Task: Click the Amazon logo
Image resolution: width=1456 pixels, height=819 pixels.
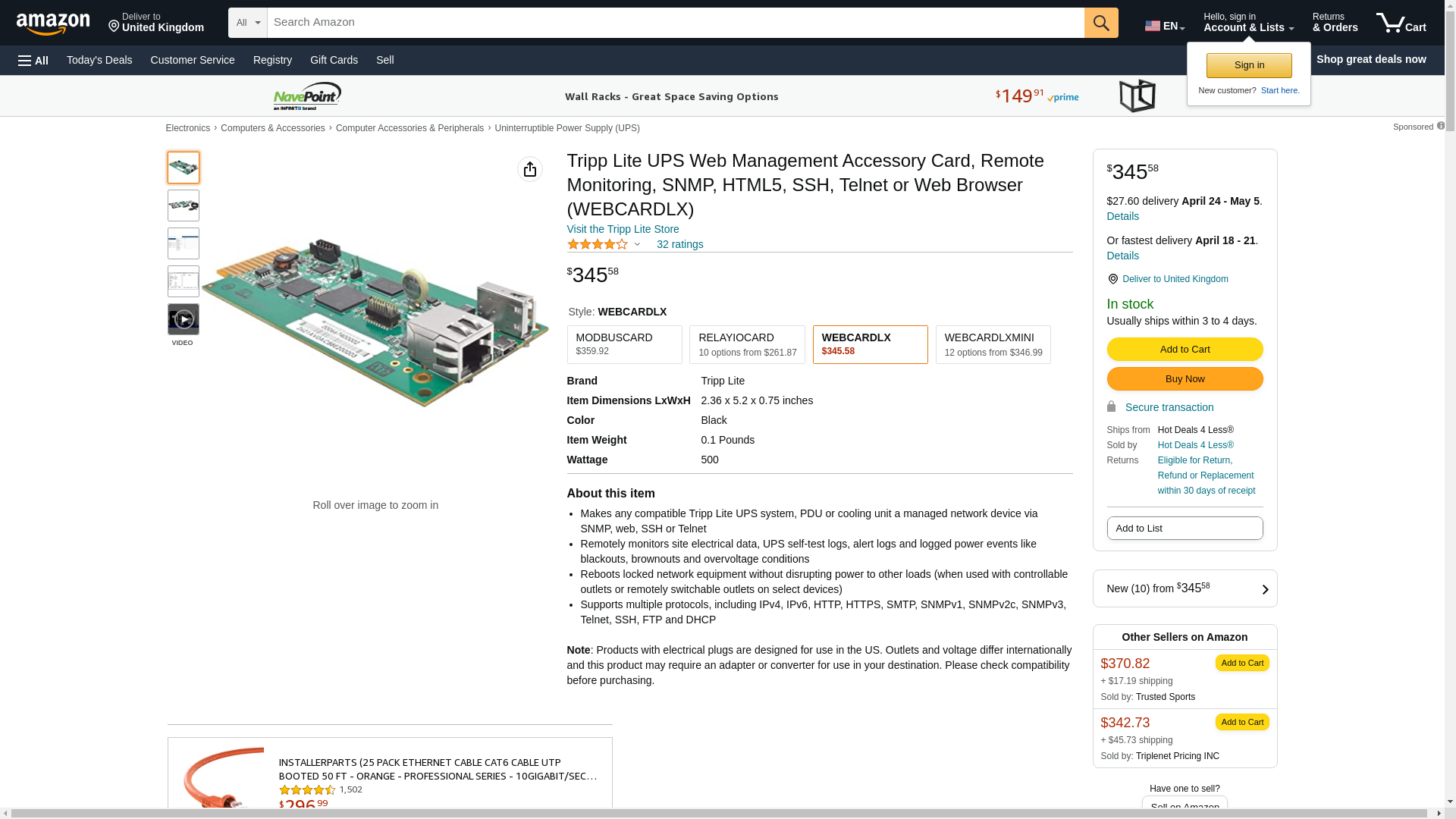Action: 53,24
